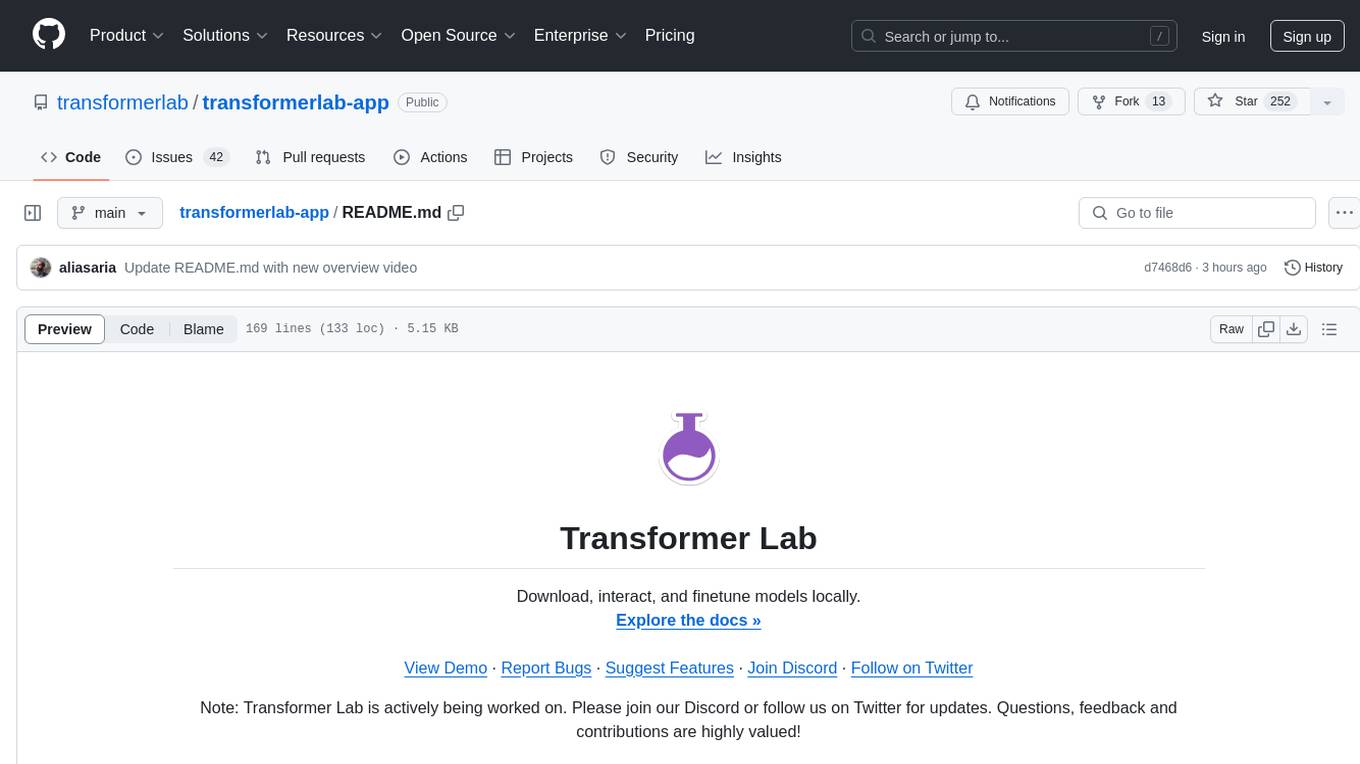
Task: Open the GitHub home logo
Action: tap(49, 35)
